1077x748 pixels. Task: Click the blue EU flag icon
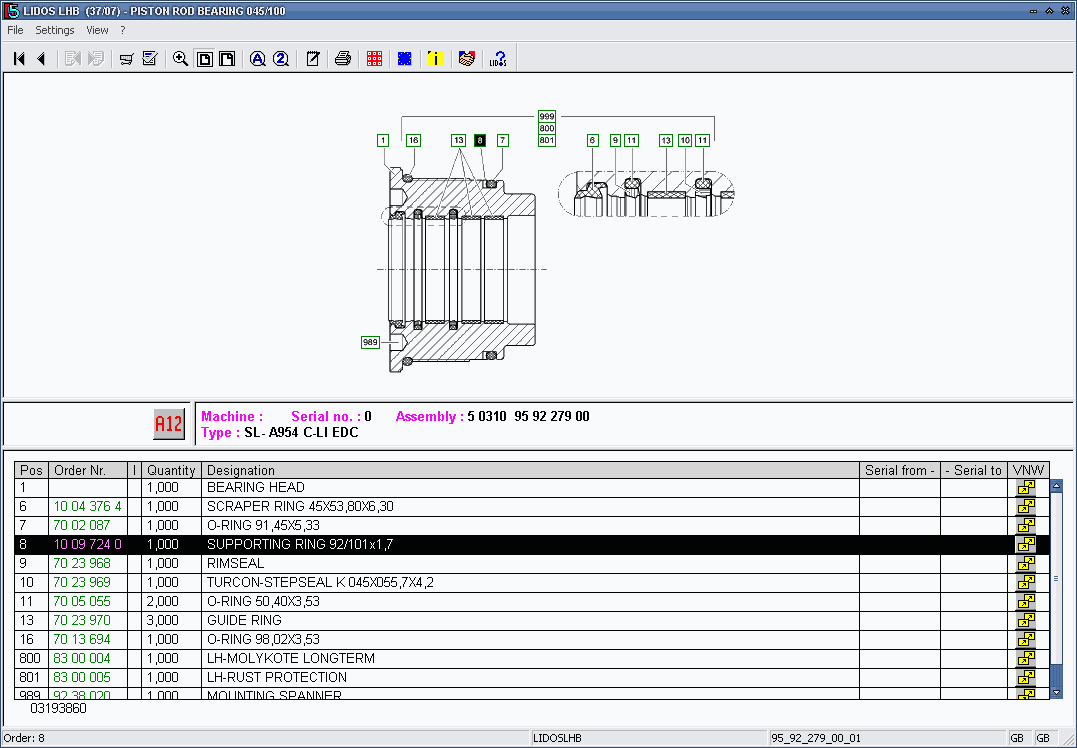(405, 59)
